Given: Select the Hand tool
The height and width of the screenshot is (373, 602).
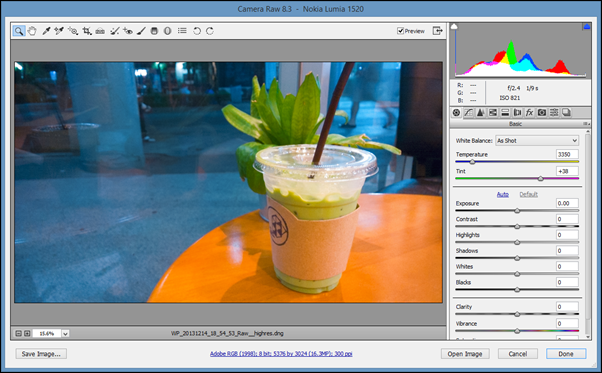Looking at the screenshot, I should click(x=32, y=31).
